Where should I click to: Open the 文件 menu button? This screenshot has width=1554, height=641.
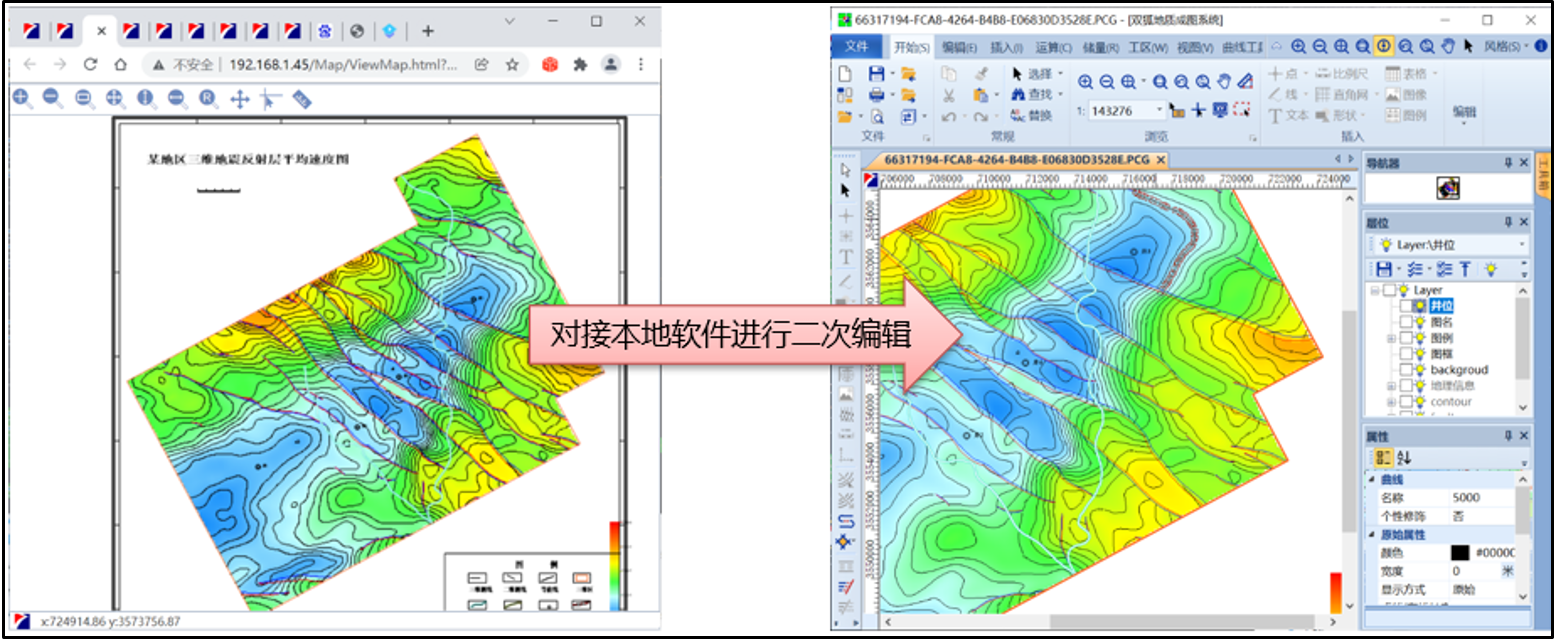coord(857,47)
